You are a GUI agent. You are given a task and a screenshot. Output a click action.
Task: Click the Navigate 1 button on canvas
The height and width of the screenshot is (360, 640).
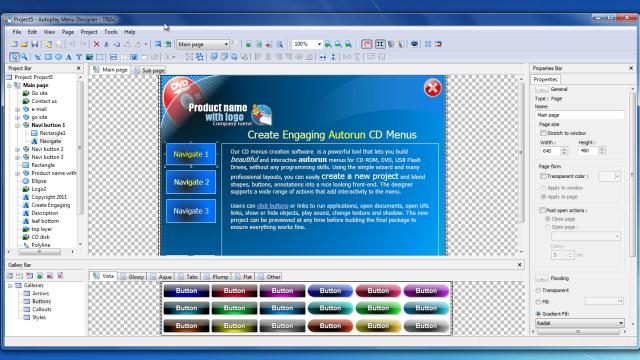191,154
